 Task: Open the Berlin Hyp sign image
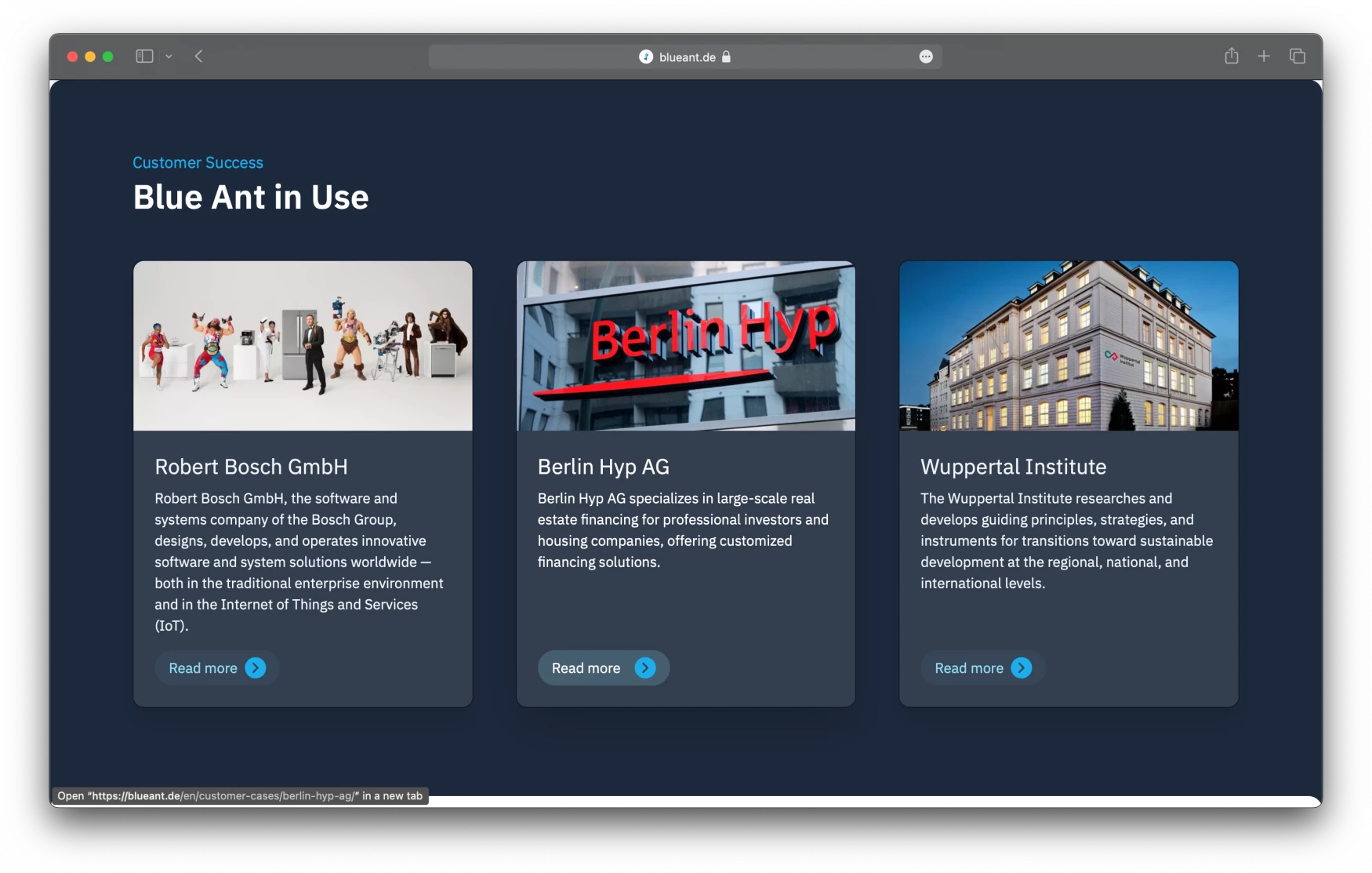(685, 346)
